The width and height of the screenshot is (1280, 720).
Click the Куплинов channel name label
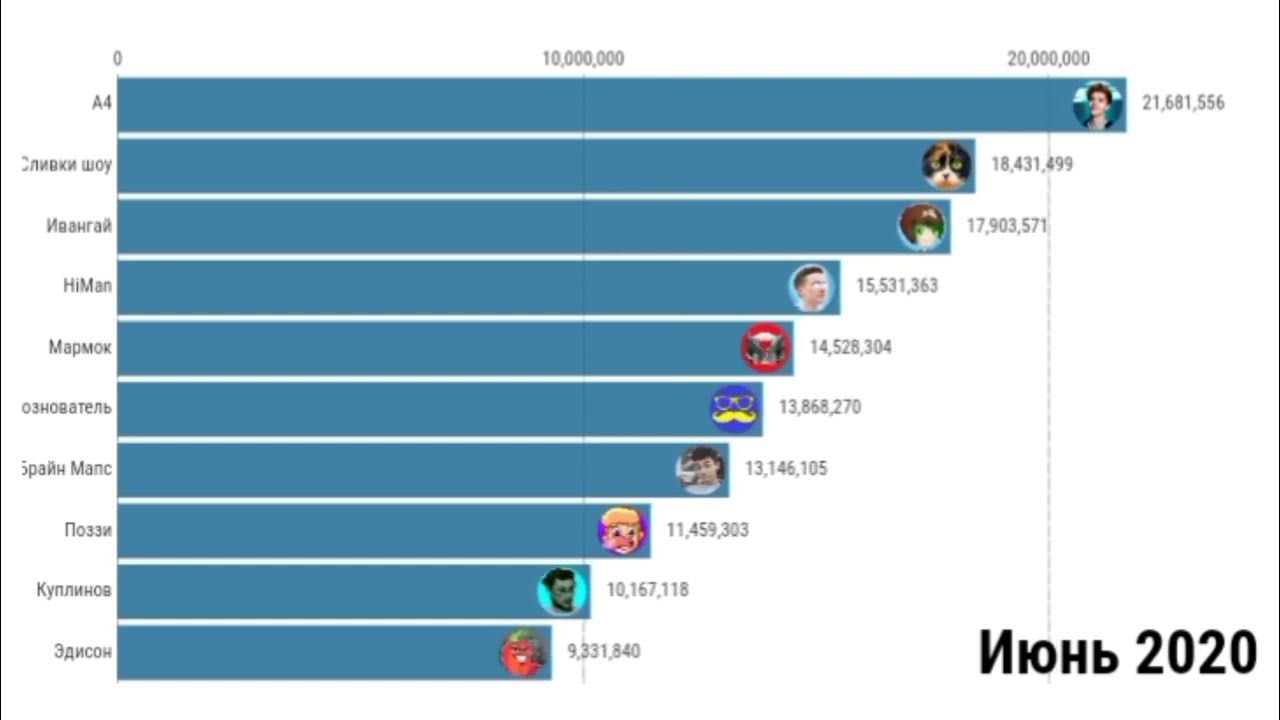pyautogui.click(x=74, y=590)
